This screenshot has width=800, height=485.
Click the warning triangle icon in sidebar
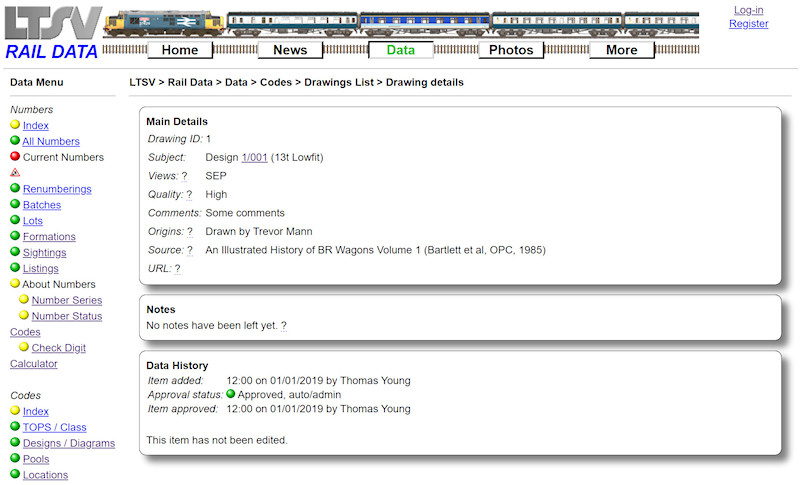[15, 173]
